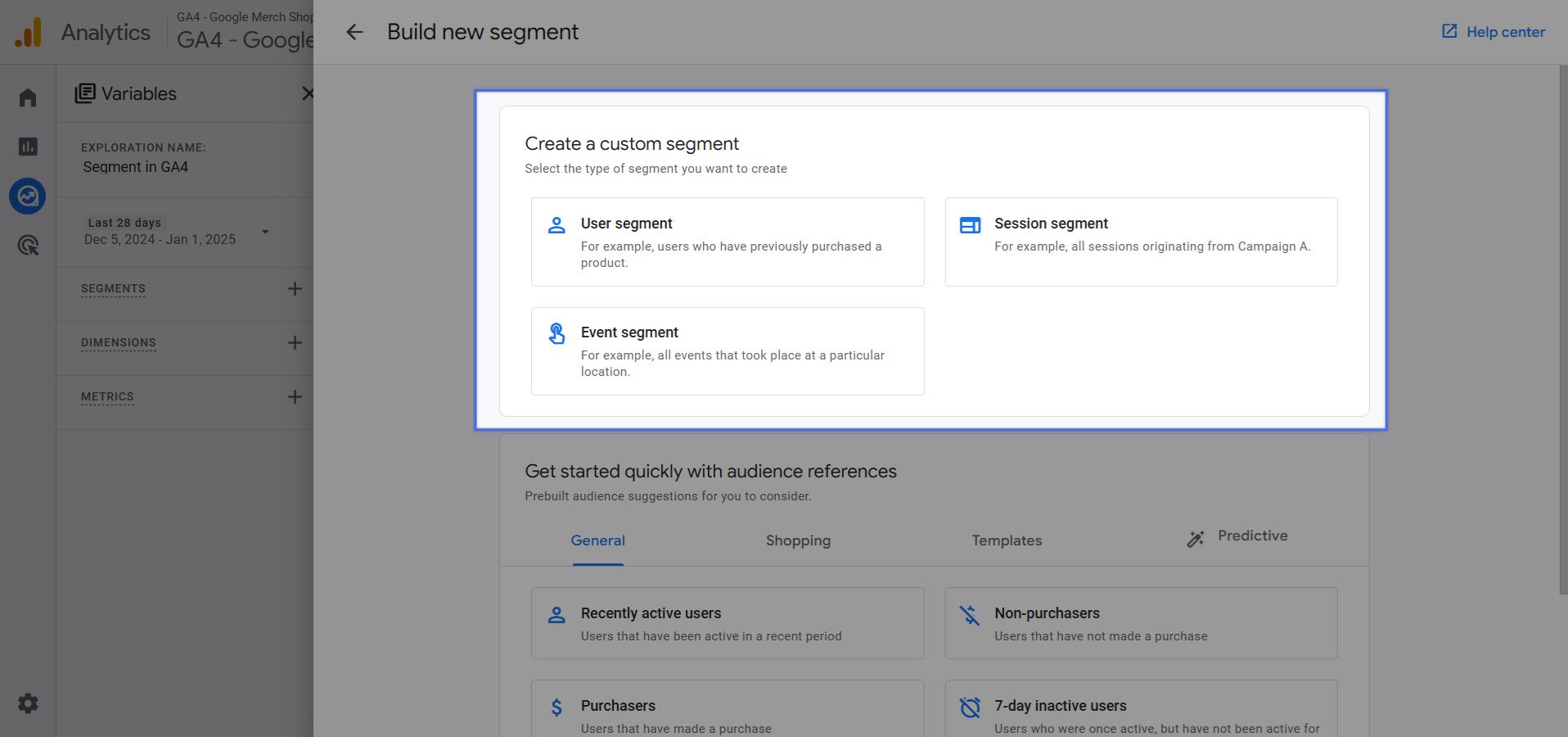Open the Admin gear icon
This screenshot has width=1568, height=737.
[x=28, y=703]
